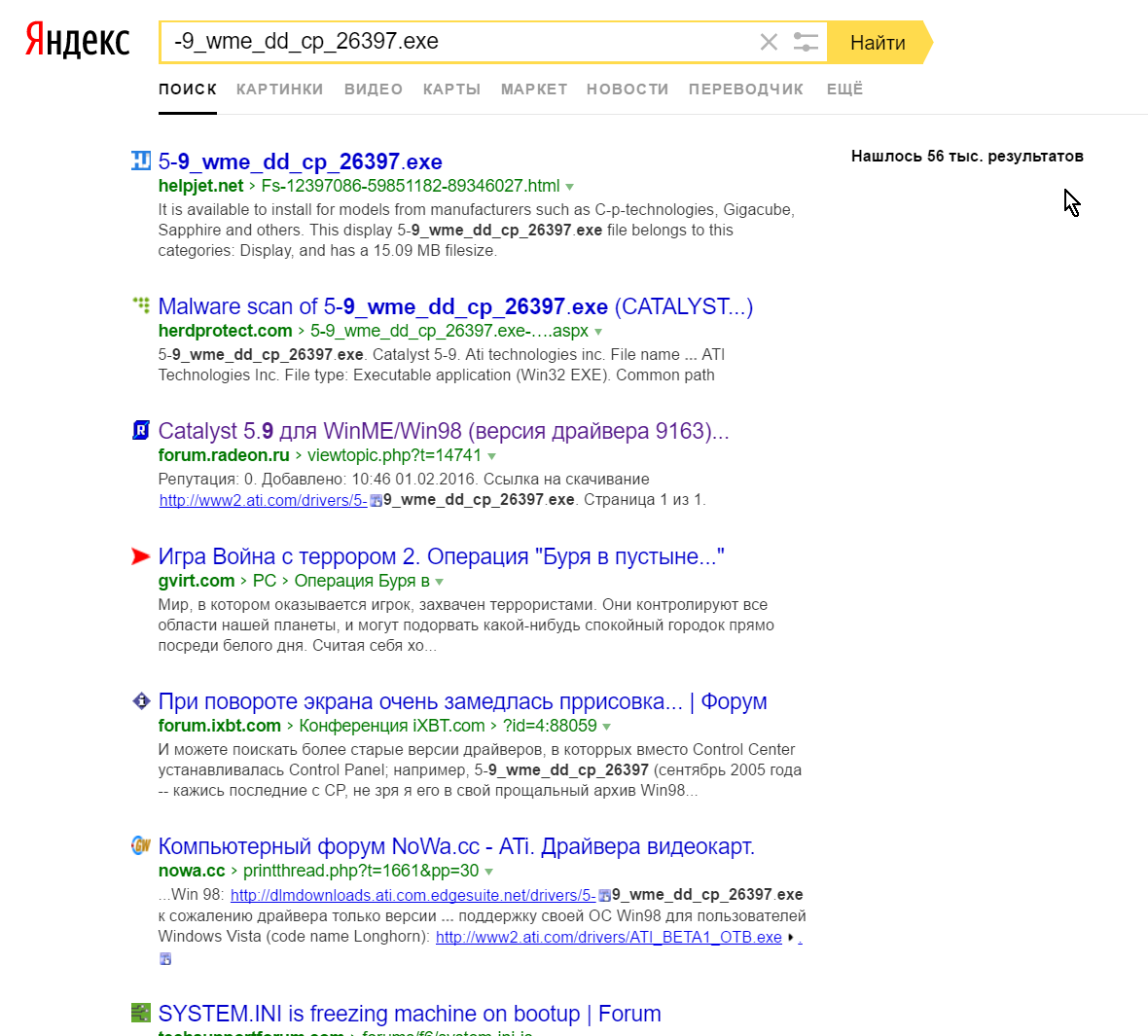The image size is (1148, 1036).
Task: Switch to the Видео tab
Action: click(374, 89)
